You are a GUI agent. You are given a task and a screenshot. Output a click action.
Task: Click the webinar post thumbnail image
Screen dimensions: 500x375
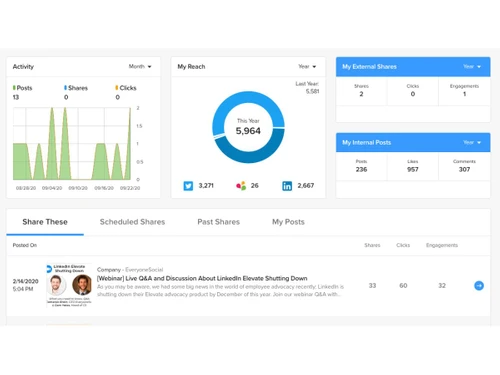pos(69,286)
